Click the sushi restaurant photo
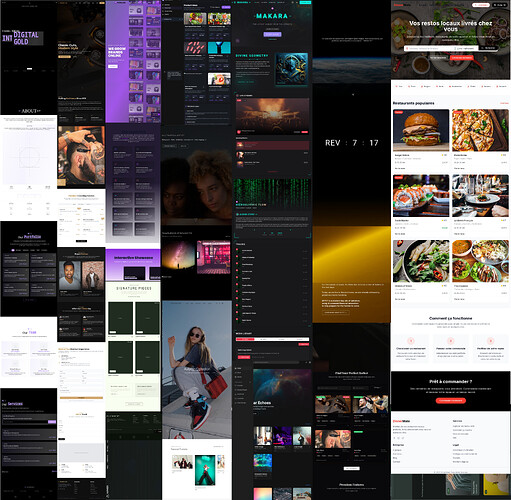This screenshot has width=511, height=500. (421, 196)
